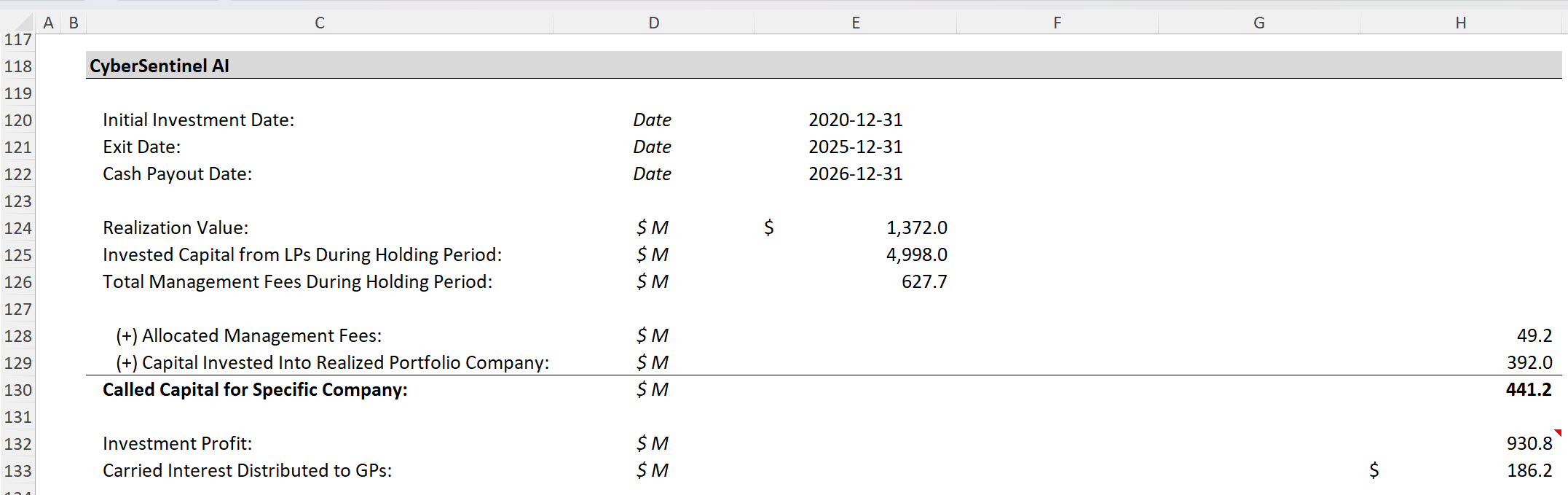Click the Date unit in row 121
The image size is (1568, 495).
pos(653,147)
